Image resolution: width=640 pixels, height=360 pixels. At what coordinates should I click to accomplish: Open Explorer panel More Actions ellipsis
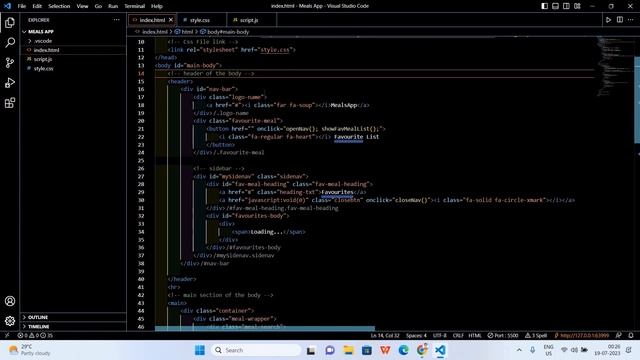coord(117,20)
